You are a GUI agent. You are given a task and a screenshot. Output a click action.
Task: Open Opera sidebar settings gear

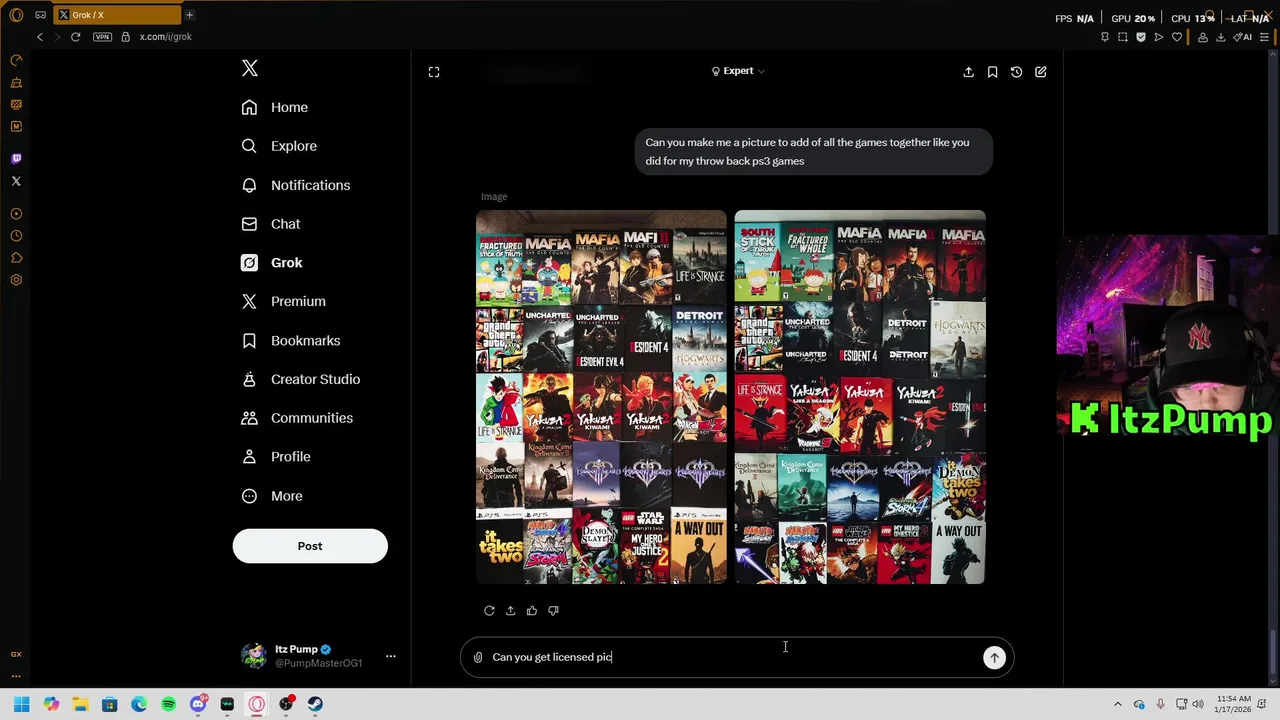coord(16,280)
